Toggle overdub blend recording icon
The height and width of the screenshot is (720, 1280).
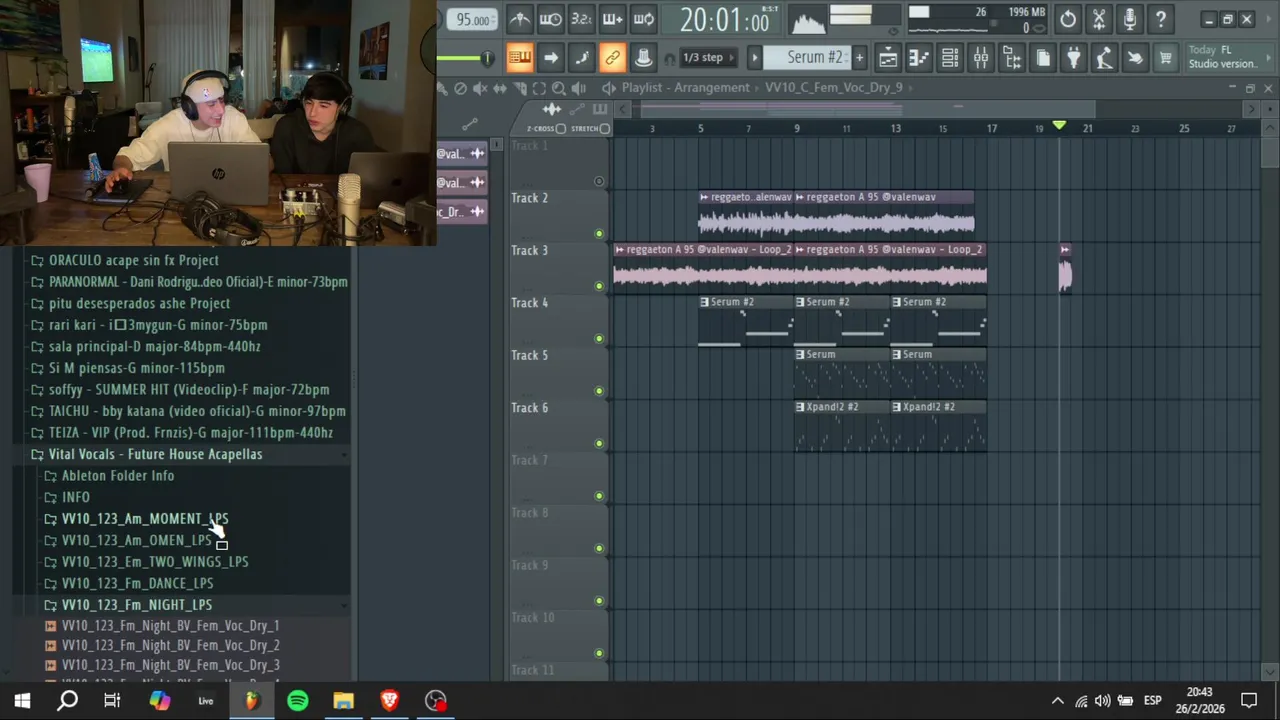point(612,19)
